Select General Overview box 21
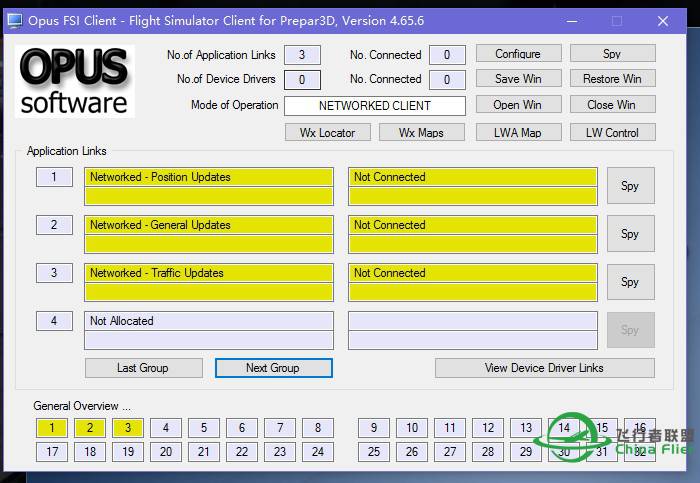700x483 pixels. click(204, 452)
